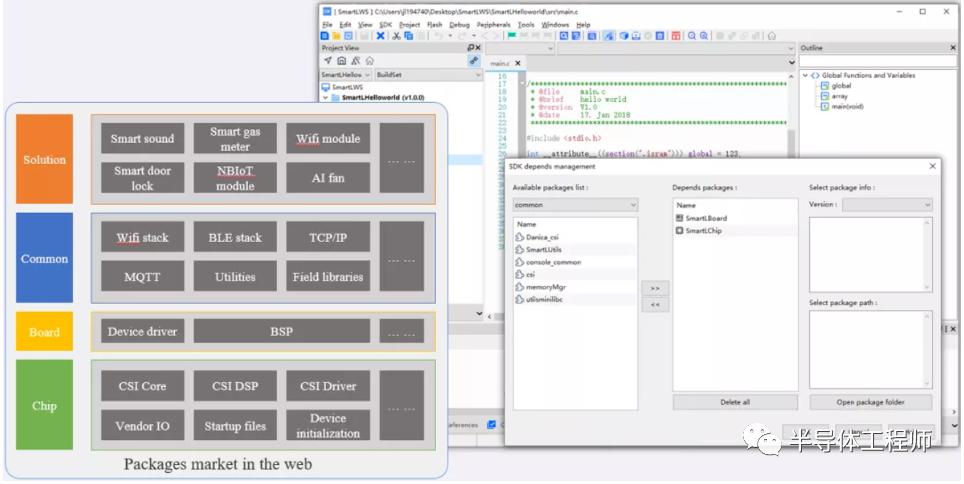964x484 pixels.
Task: Click the Outline search field
Action: pyautogui.click(x=878, y=61)
